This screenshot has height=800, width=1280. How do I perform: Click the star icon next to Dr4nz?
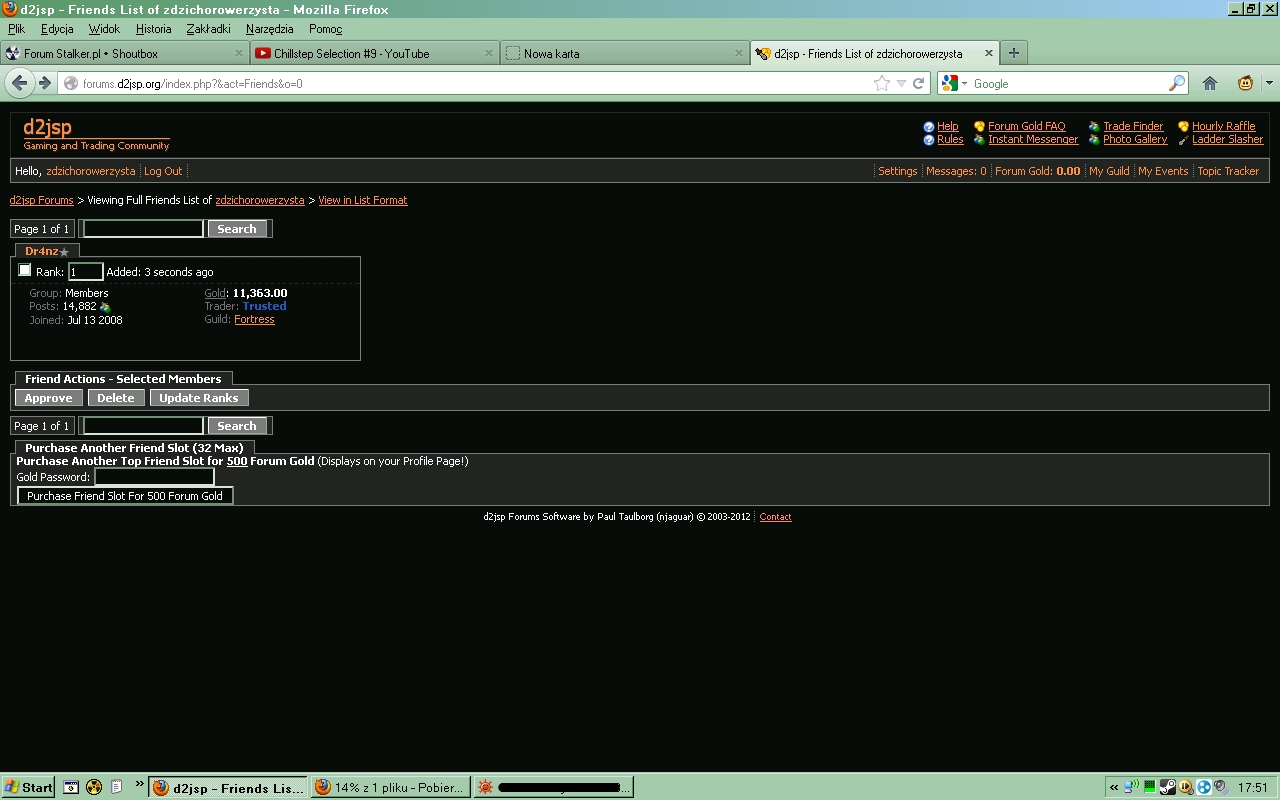point(64,252)
